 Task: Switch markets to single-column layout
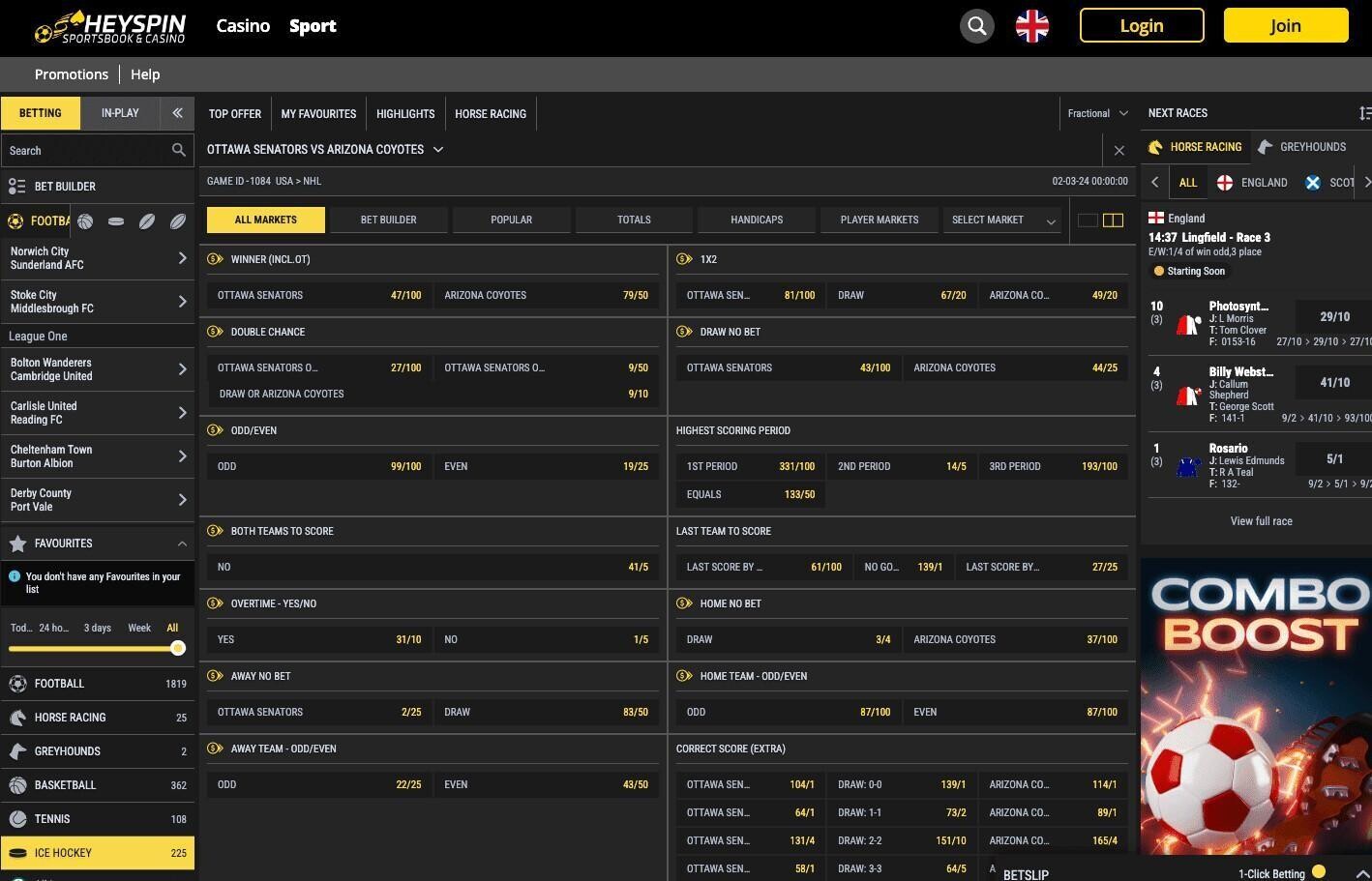pyautogui.click(x=1088, y=220)
